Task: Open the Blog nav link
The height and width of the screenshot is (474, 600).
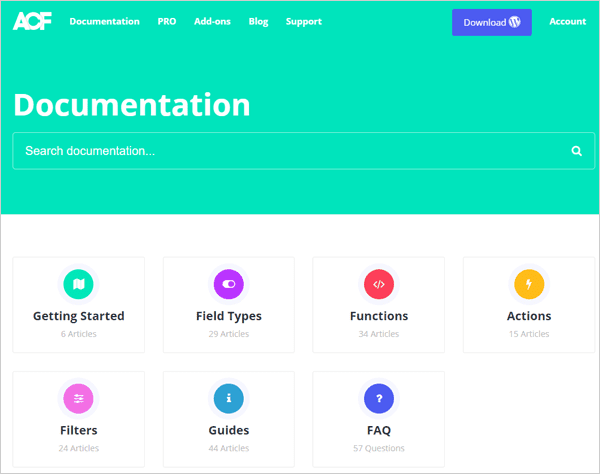Action: [258, 22]
